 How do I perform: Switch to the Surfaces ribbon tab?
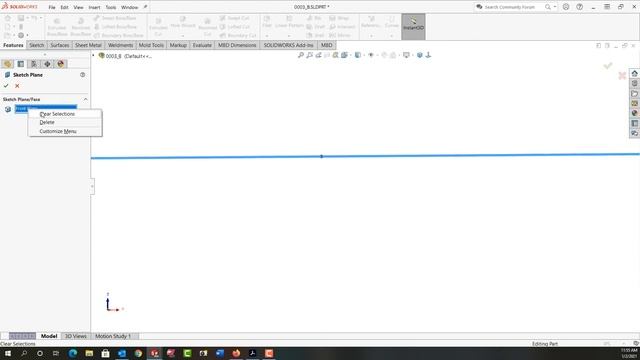(x=60, y=45)
